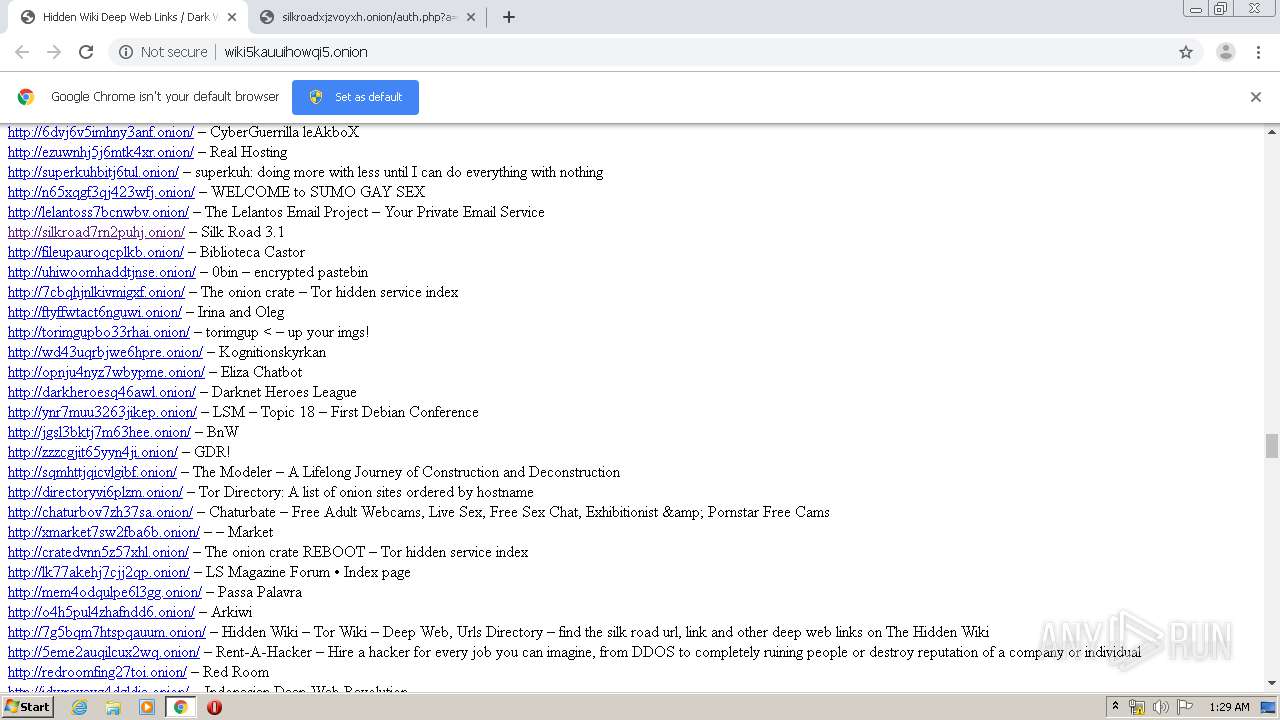This screenshot has height=720, width=1280.
Task: Launch Internet Explorer from the taskbar
Action: [x=79, y=707]
